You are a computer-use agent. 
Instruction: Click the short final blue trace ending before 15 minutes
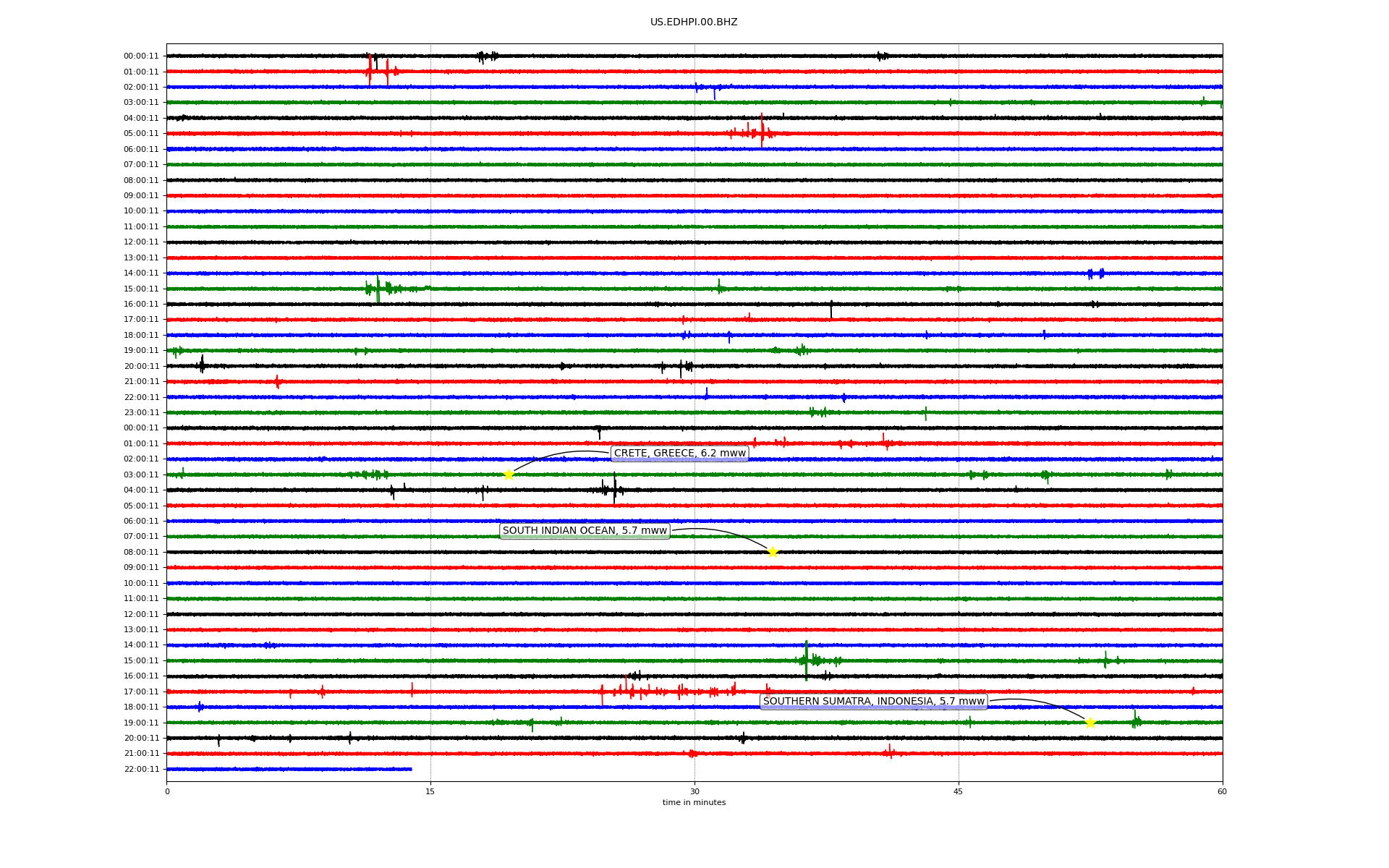289,769
